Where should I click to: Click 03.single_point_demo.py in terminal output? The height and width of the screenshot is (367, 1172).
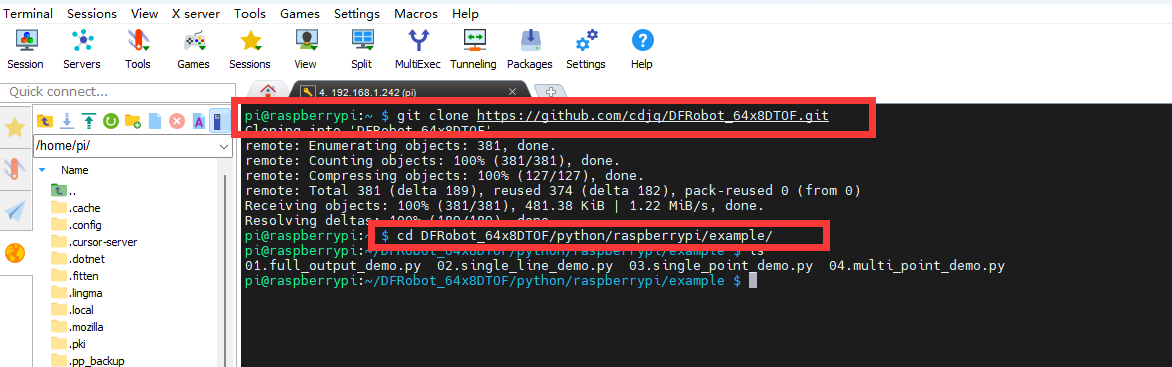721,265
